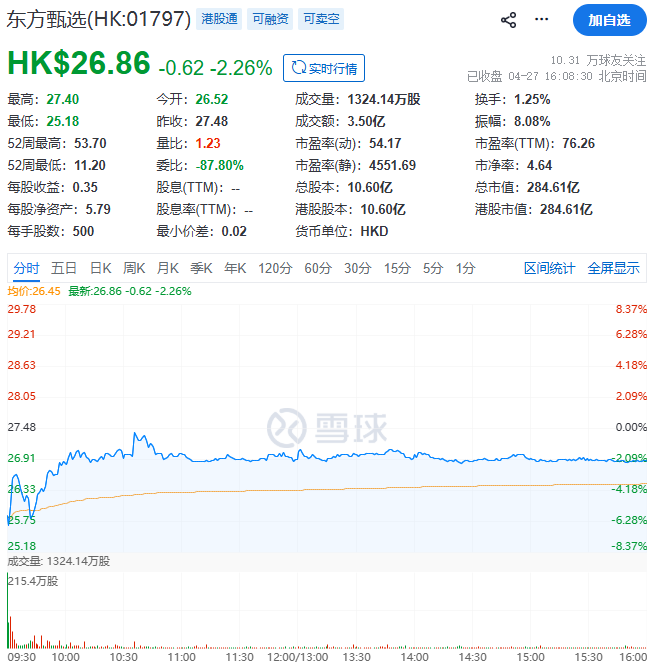Select the 60分 interval tab
655x668 pixels.
pyautogui.click(x=318, y=268)
